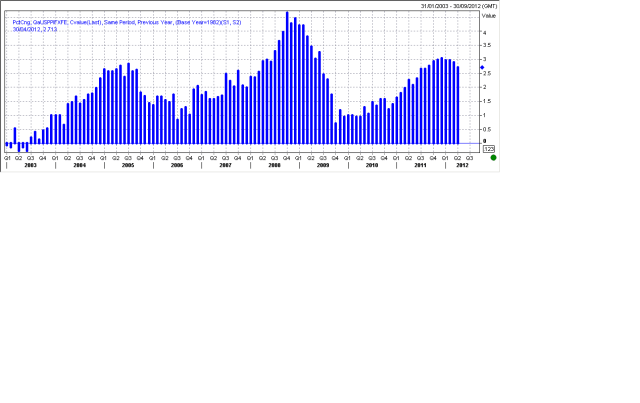The width and height of the screenshot is (640, 403).
Task: Select the 2012 year label on the timeline
Action: pyautogui.click(x=462, y=165)
